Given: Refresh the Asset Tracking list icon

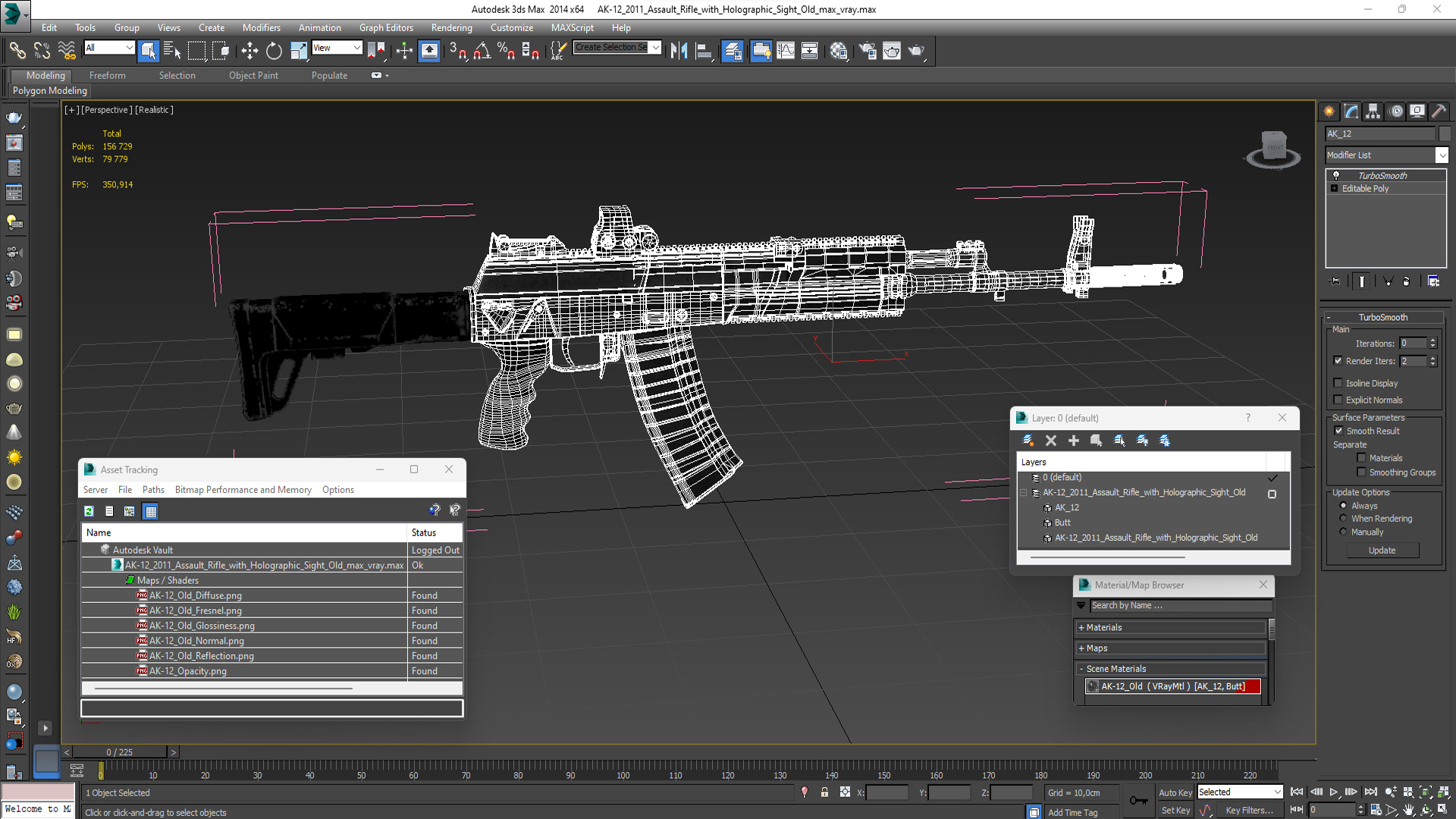Looking at the screenshot, I should (89, 511).
